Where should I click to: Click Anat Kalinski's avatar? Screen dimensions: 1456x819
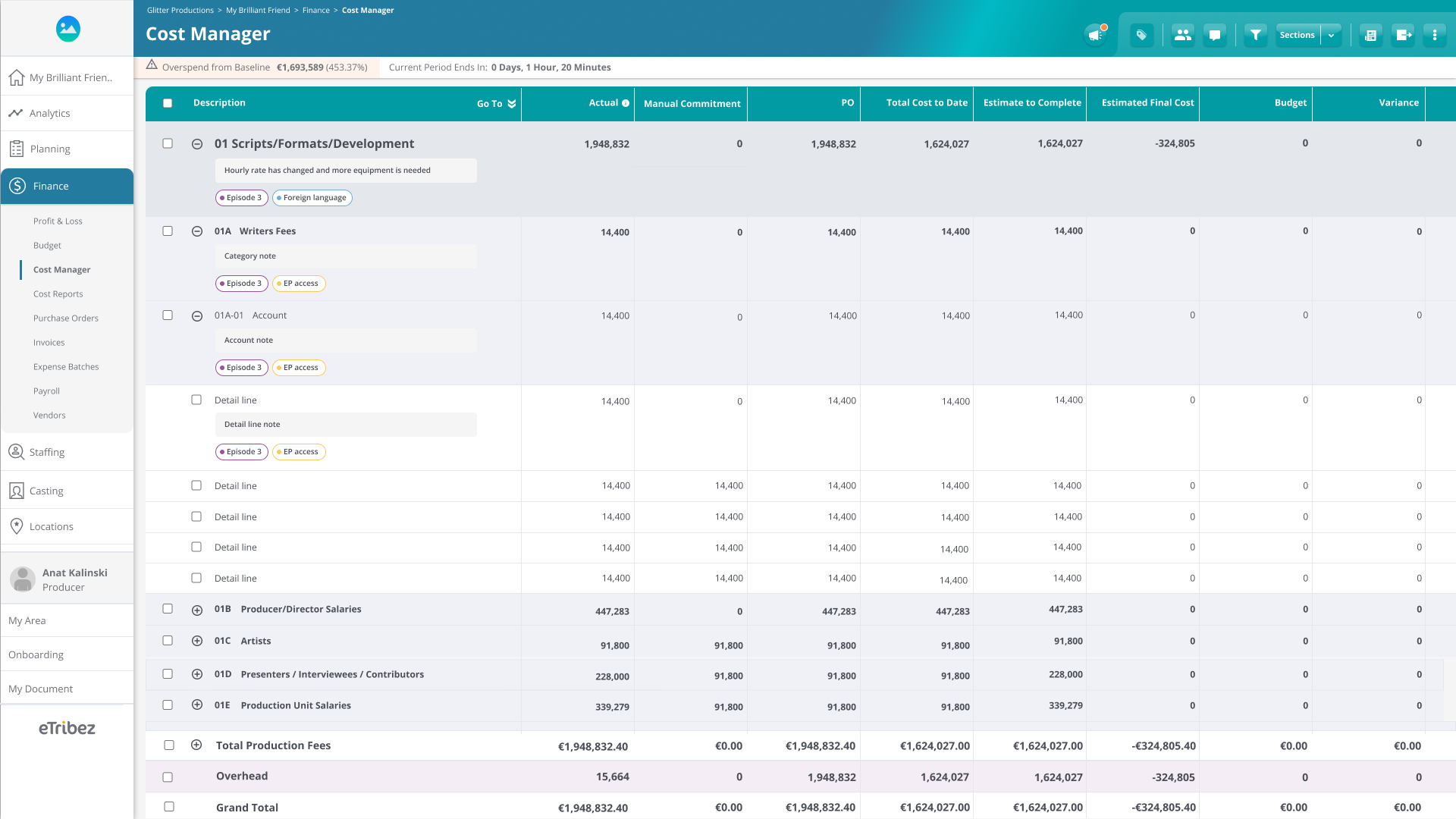pyautogui.click(x=23, y=579)
